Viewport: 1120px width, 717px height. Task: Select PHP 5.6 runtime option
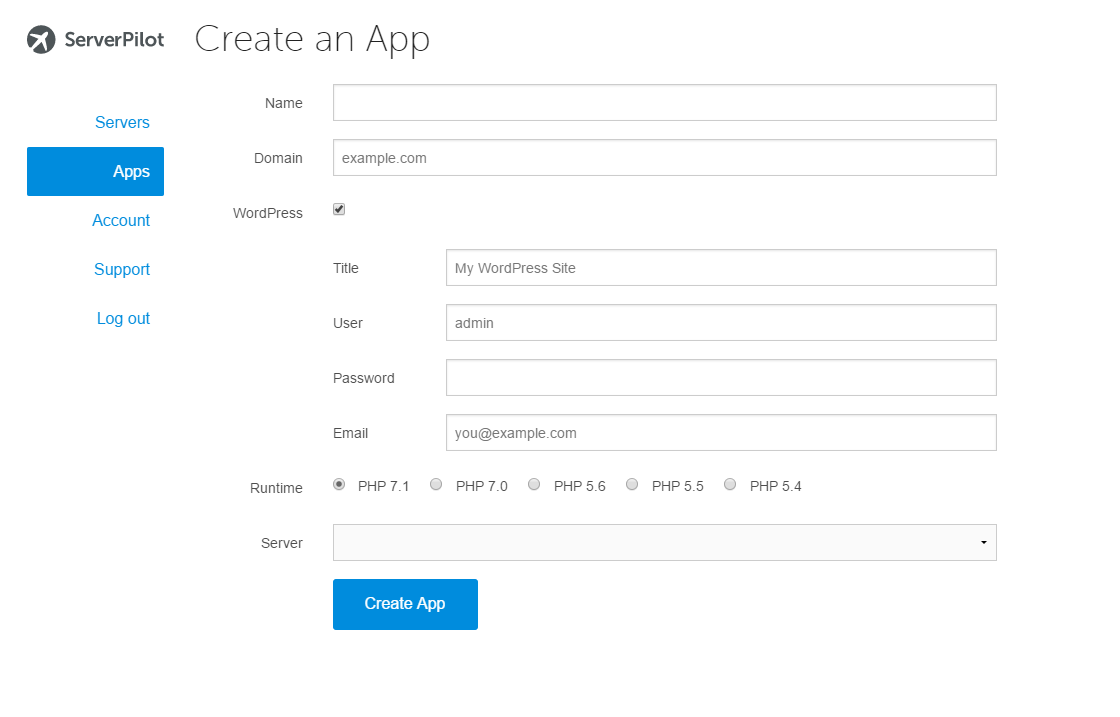coord(534,485)
